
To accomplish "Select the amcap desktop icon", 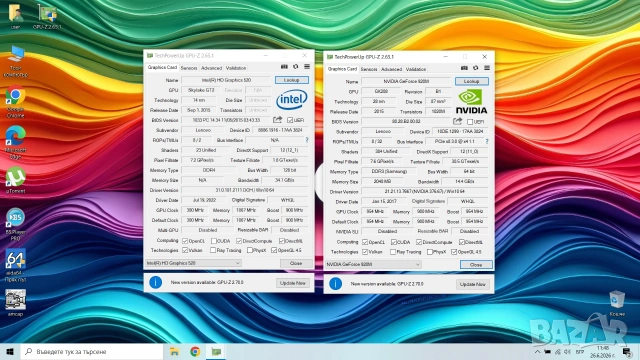I will [16, 303].
